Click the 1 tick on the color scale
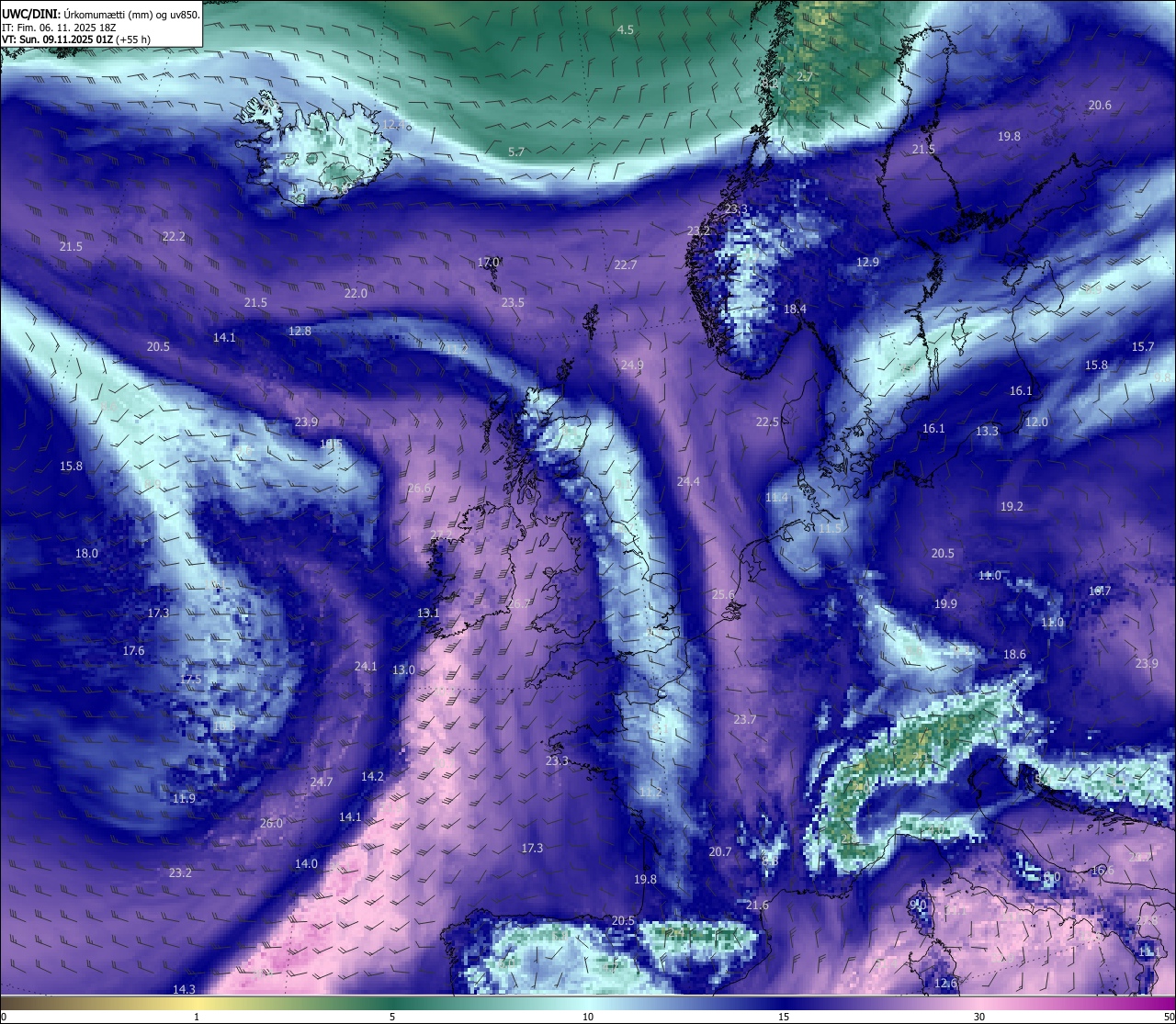 click(197, 1017)
